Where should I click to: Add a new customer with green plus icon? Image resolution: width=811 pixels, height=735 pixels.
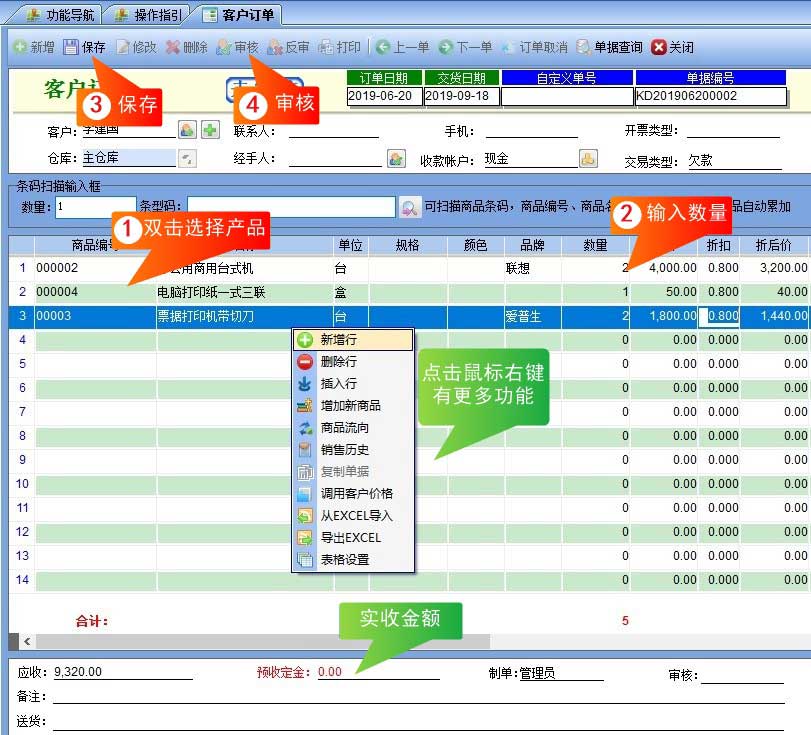tap(210, 129)
